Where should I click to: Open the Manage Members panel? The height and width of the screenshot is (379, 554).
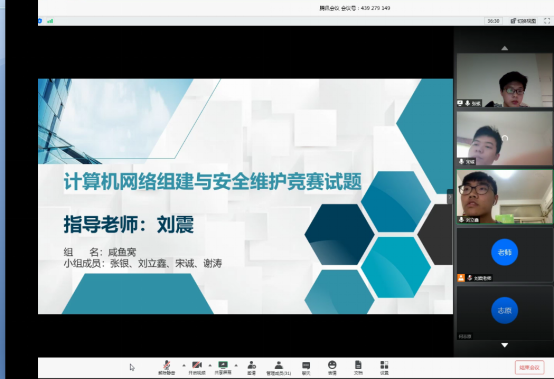click(279, 367)
